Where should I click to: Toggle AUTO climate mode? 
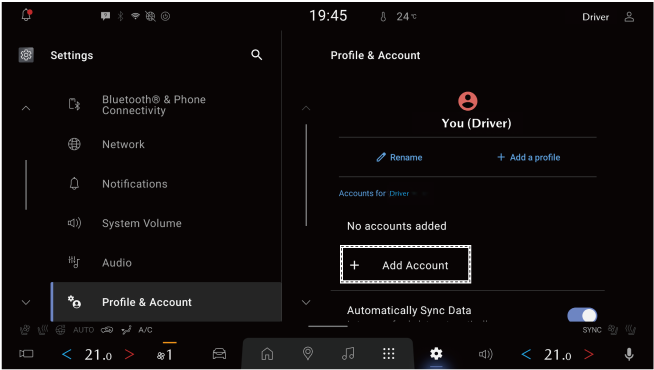[83, 330]
